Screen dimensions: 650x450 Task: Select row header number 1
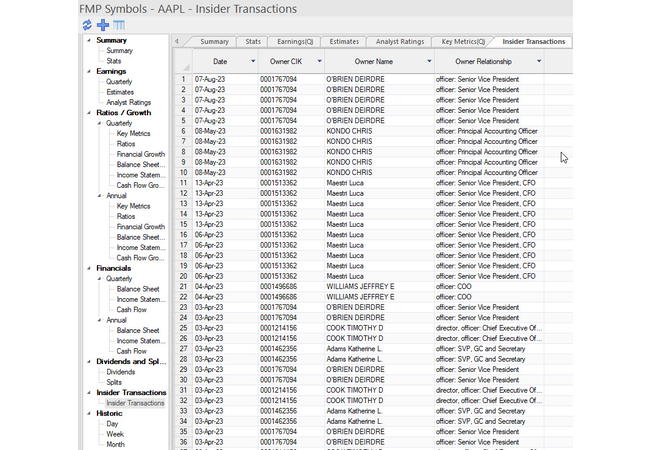click(183, 79)
